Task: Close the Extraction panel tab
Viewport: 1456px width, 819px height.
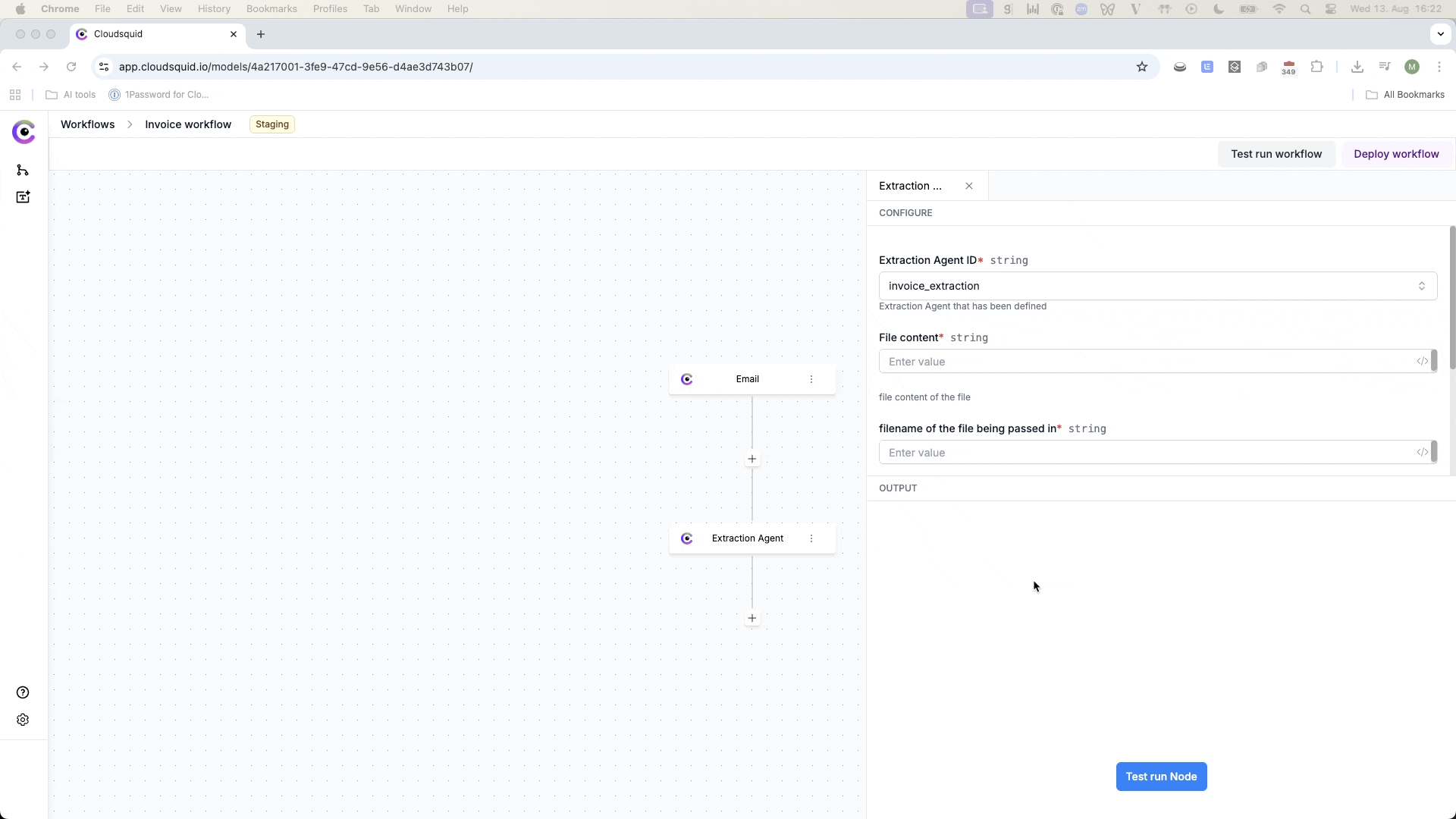Action: pyautogui.click(x=969, y=186)
